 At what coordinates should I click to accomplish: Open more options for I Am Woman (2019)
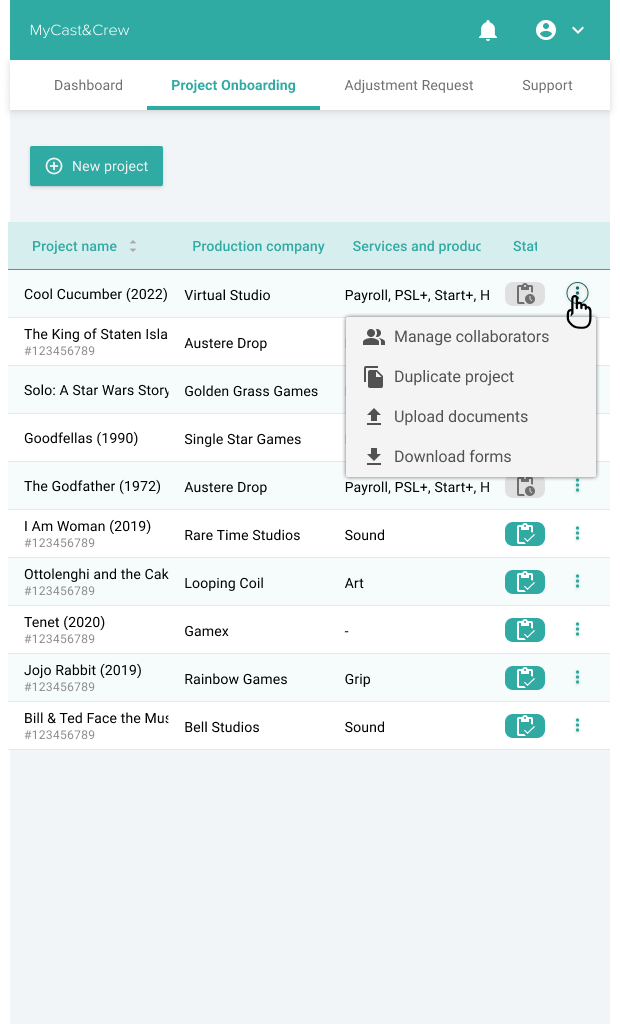point(578,534)
